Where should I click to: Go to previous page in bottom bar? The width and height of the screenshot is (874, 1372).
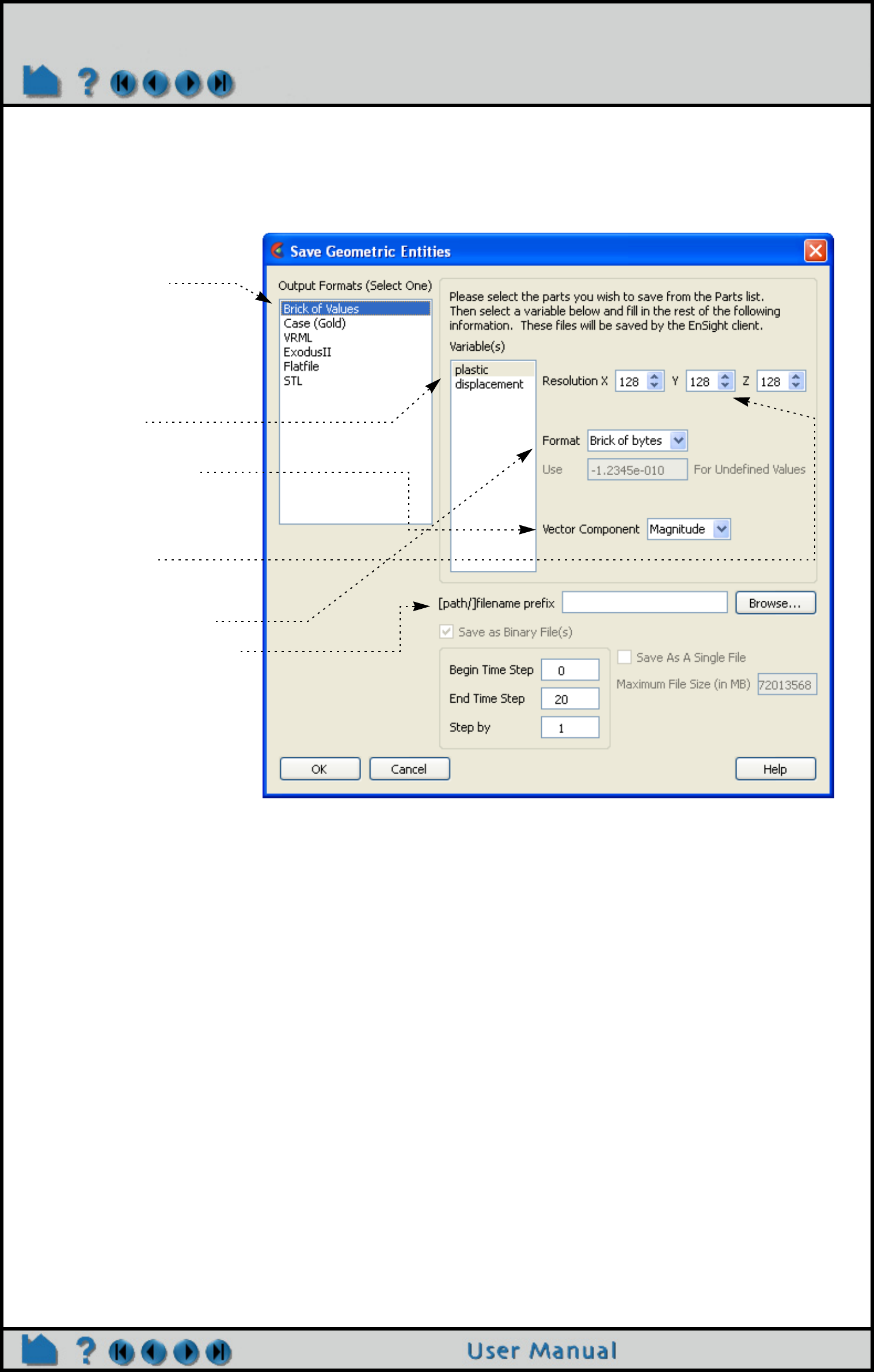tap(154, 1352)
